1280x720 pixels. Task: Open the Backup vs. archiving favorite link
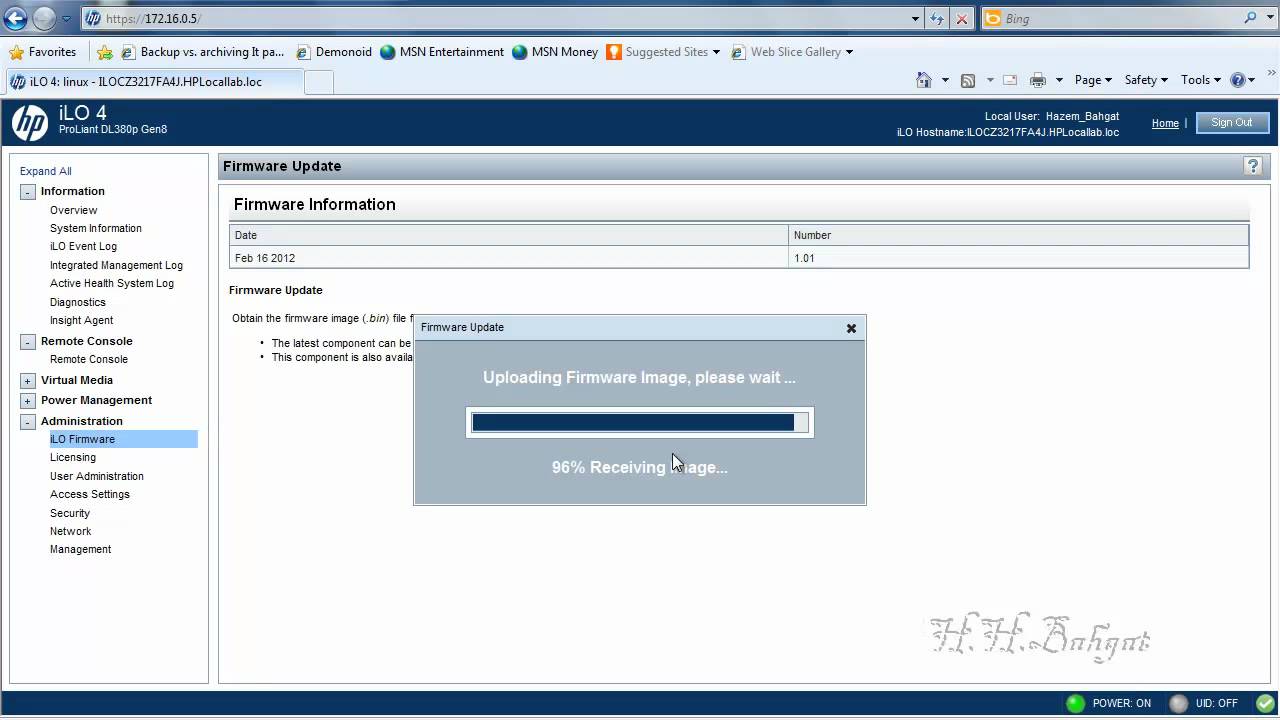[203, 52]
